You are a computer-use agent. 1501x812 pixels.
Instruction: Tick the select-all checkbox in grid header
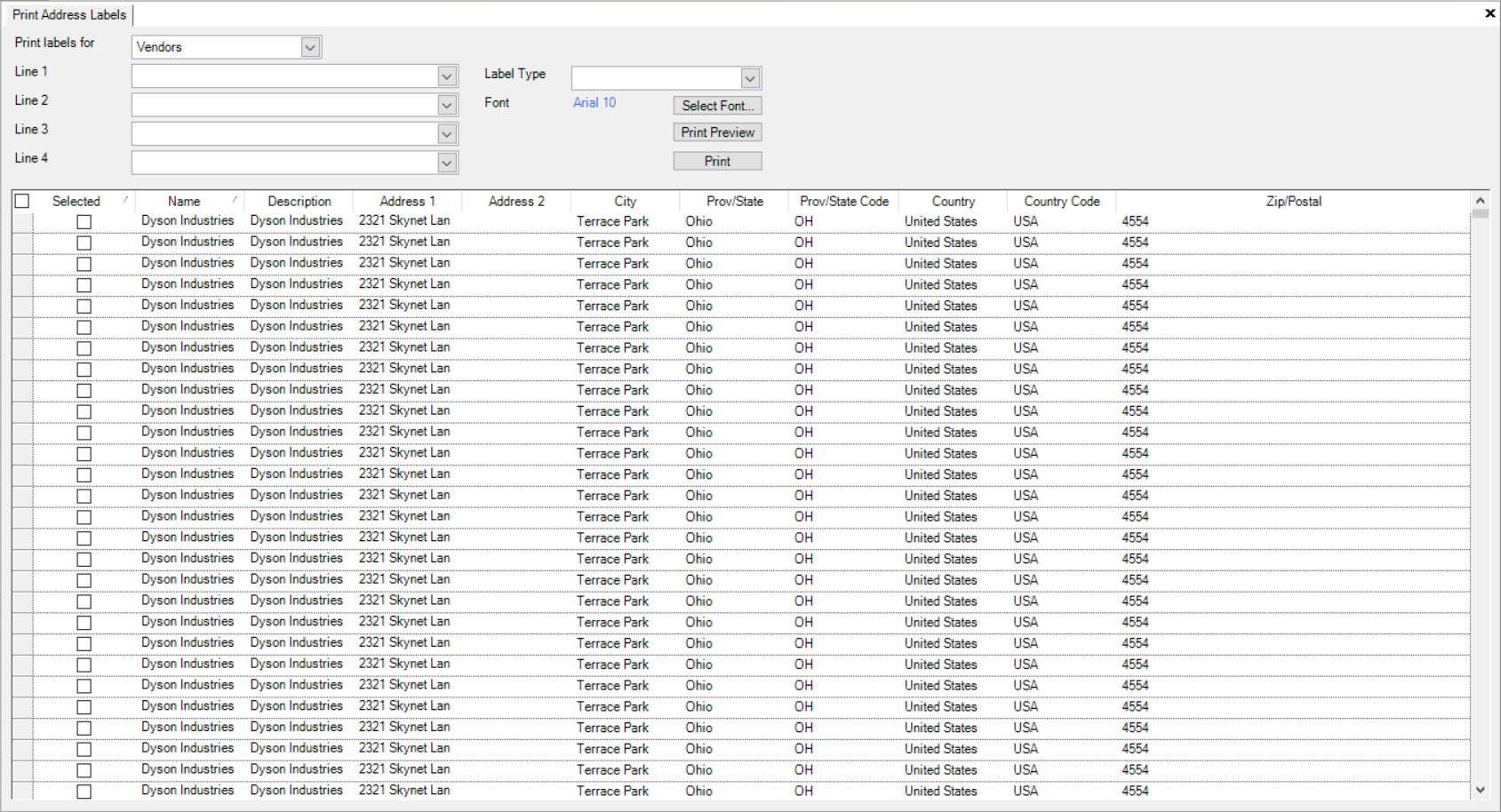22,201
